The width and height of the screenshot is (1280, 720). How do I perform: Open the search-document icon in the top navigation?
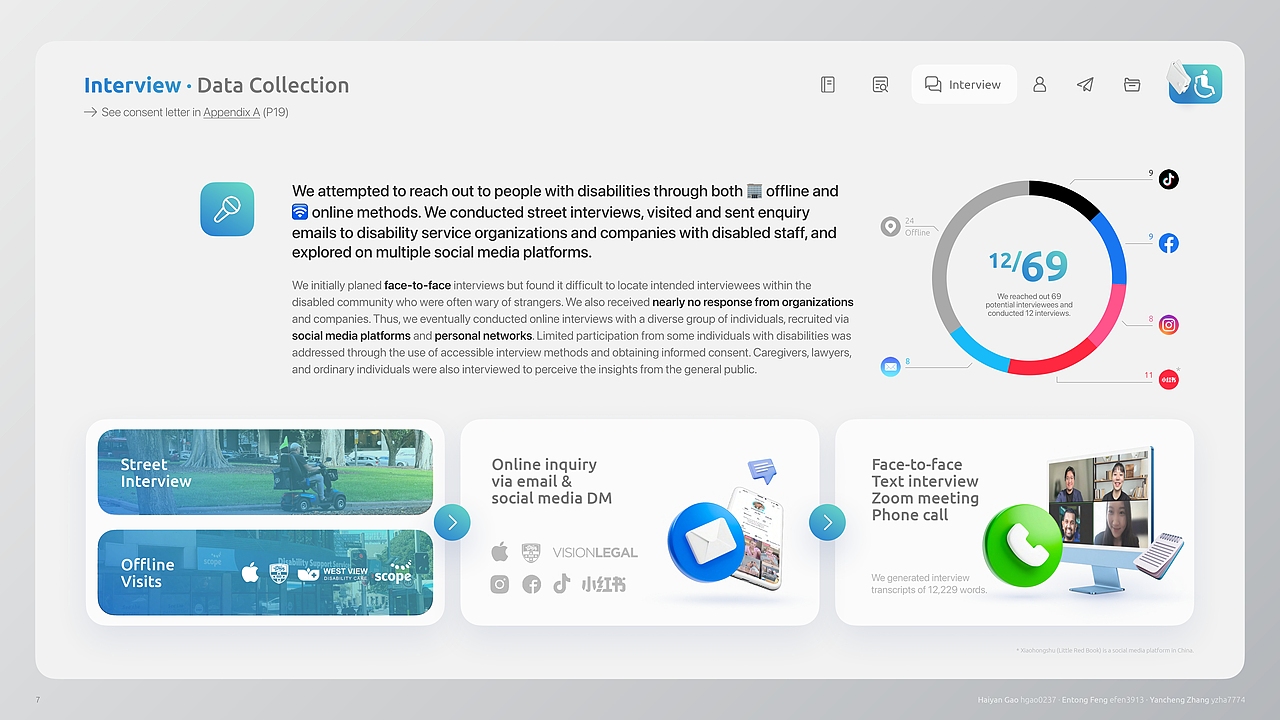880,85
